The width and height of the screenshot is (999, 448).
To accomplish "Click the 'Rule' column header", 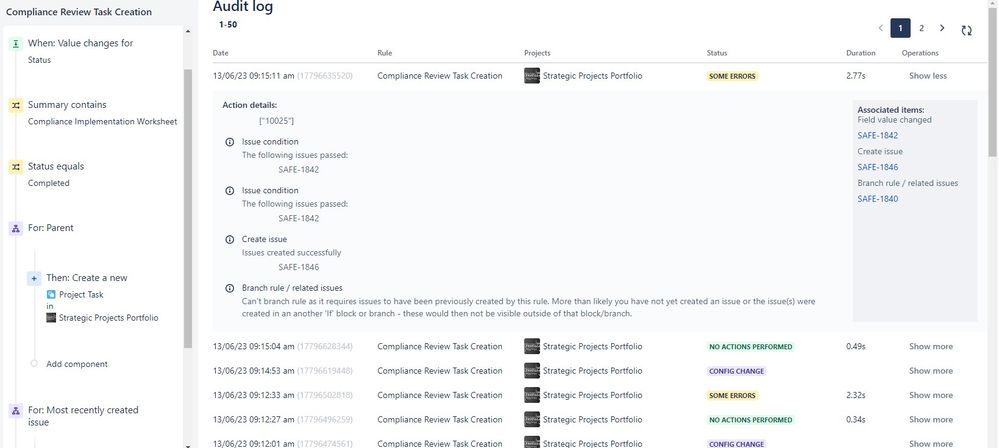I will pos(385,53).
